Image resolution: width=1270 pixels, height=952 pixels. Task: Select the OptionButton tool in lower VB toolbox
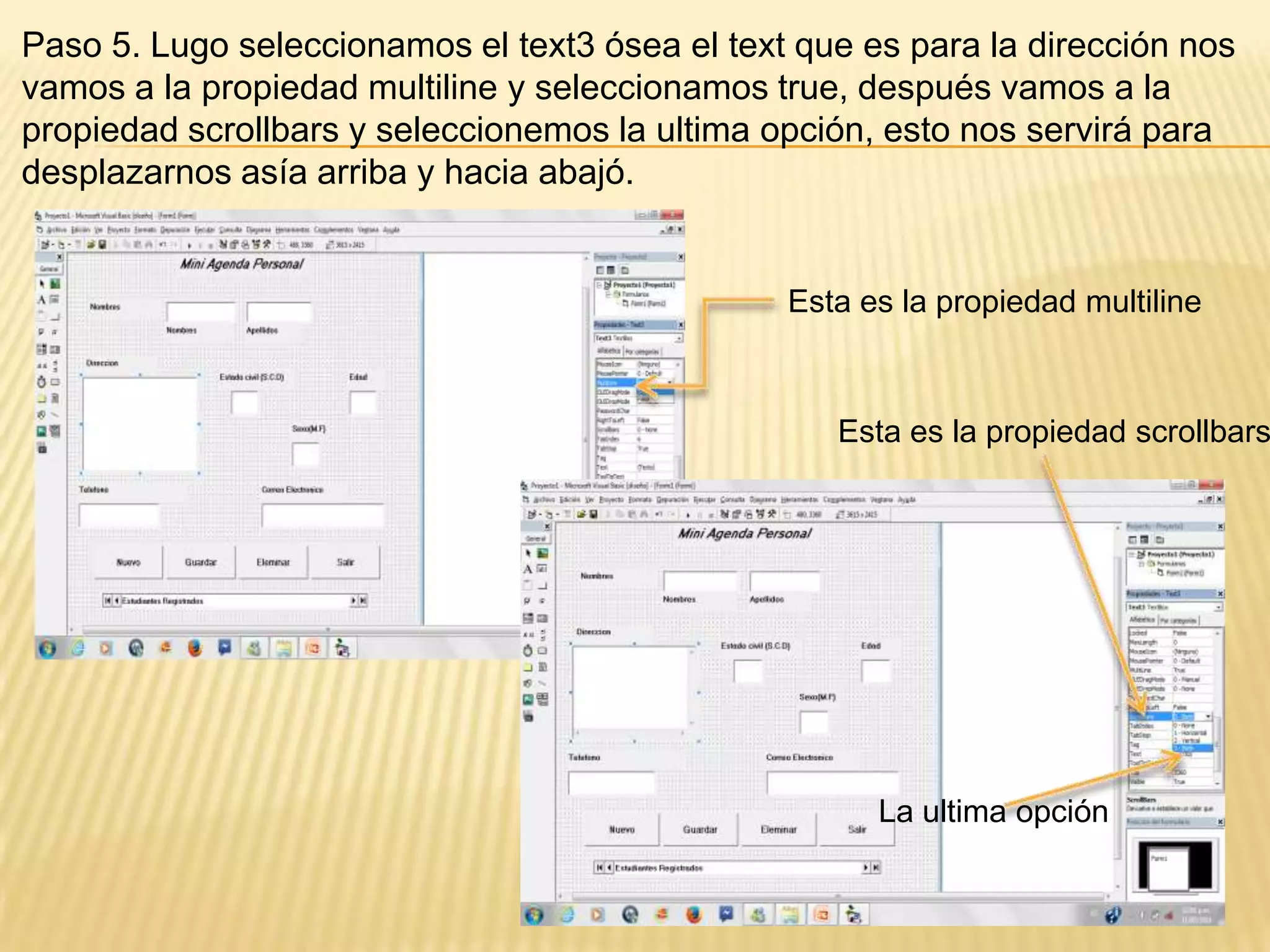pos(543,601)
